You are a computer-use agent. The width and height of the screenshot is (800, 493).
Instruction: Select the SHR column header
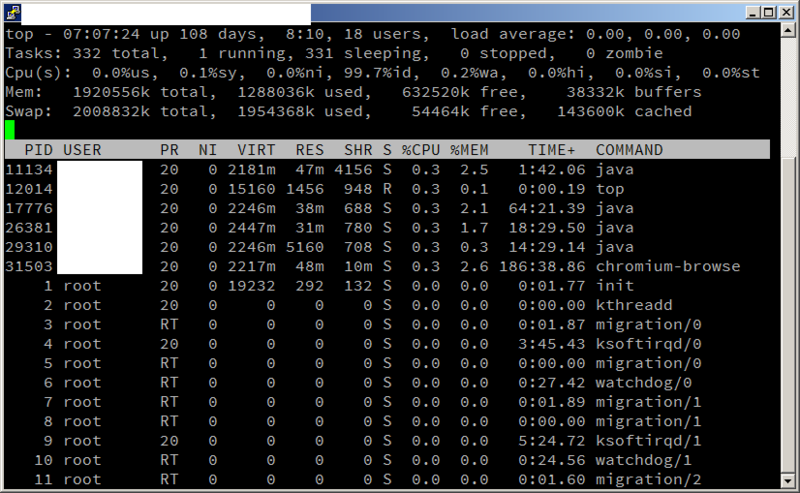point(358,150)
